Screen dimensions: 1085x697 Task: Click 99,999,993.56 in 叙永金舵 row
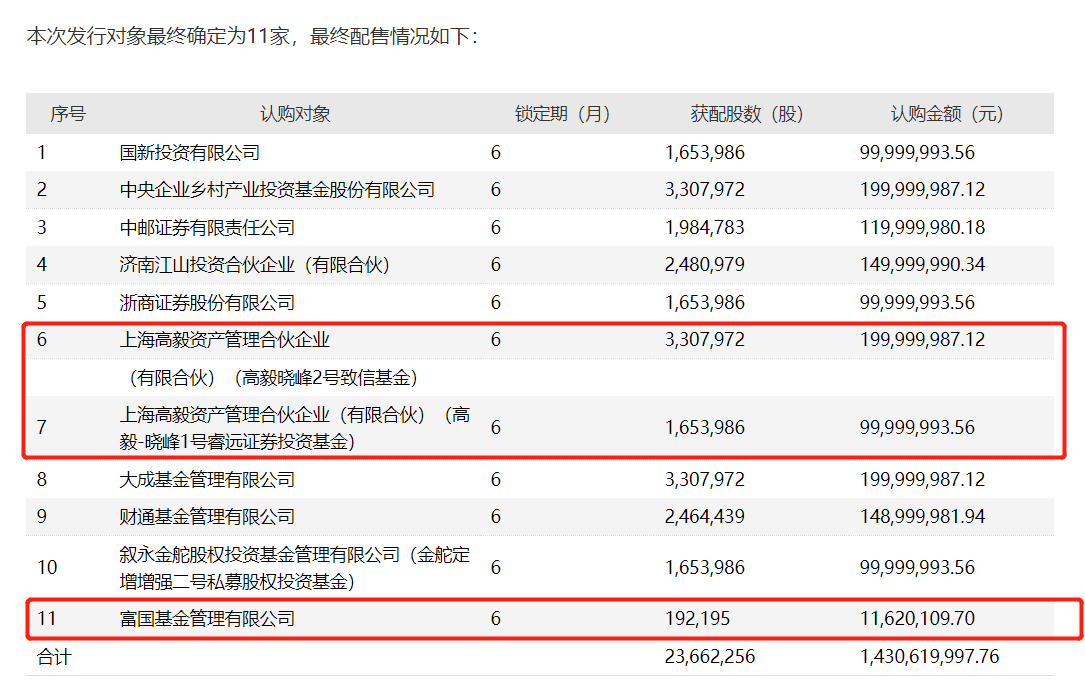pyautogui.click(x=918, y=568)
